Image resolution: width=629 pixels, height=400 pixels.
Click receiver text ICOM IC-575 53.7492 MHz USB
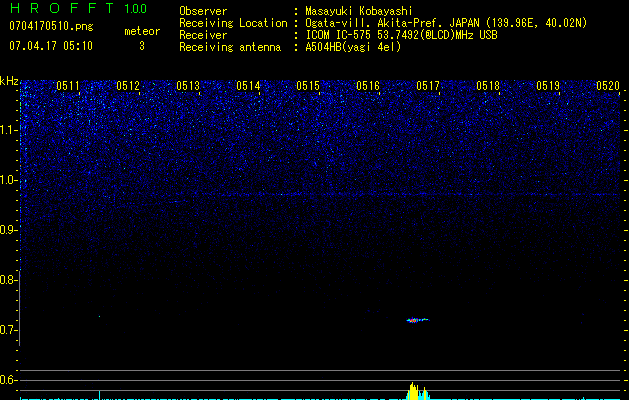point(401,35)
